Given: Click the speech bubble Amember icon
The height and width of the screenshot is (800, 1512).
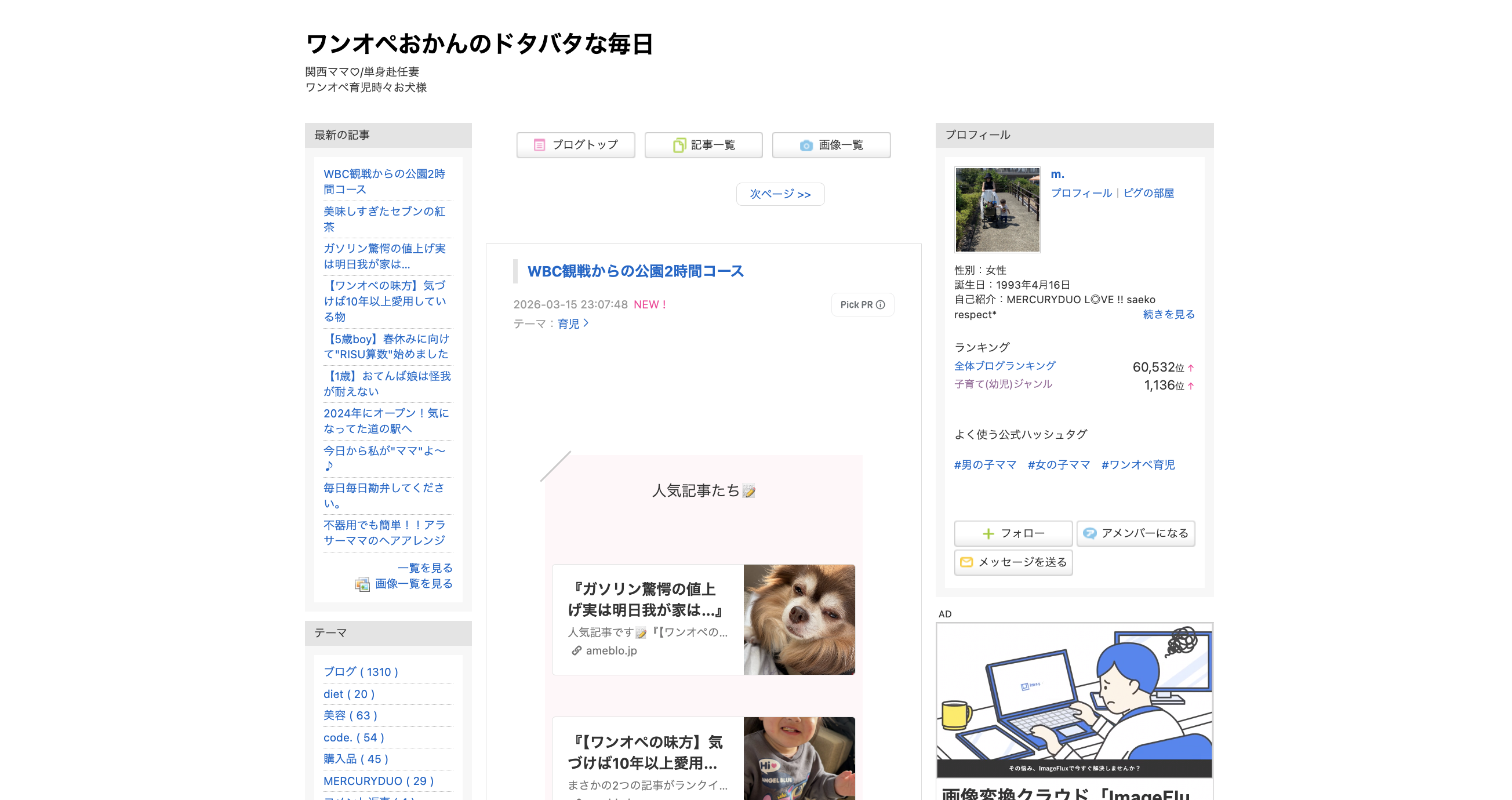Looking at the screenshot, I should coord(1089,533).
